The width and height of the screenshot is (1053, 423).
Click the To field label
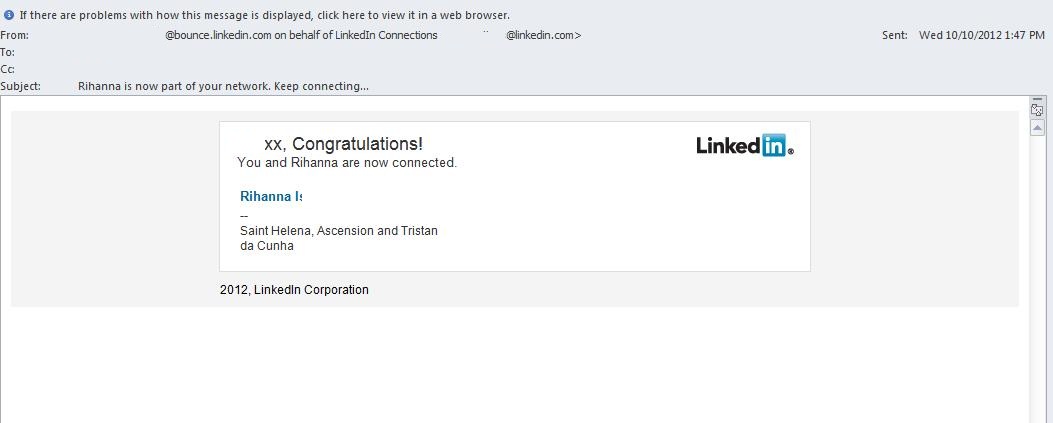coord(8,52)
